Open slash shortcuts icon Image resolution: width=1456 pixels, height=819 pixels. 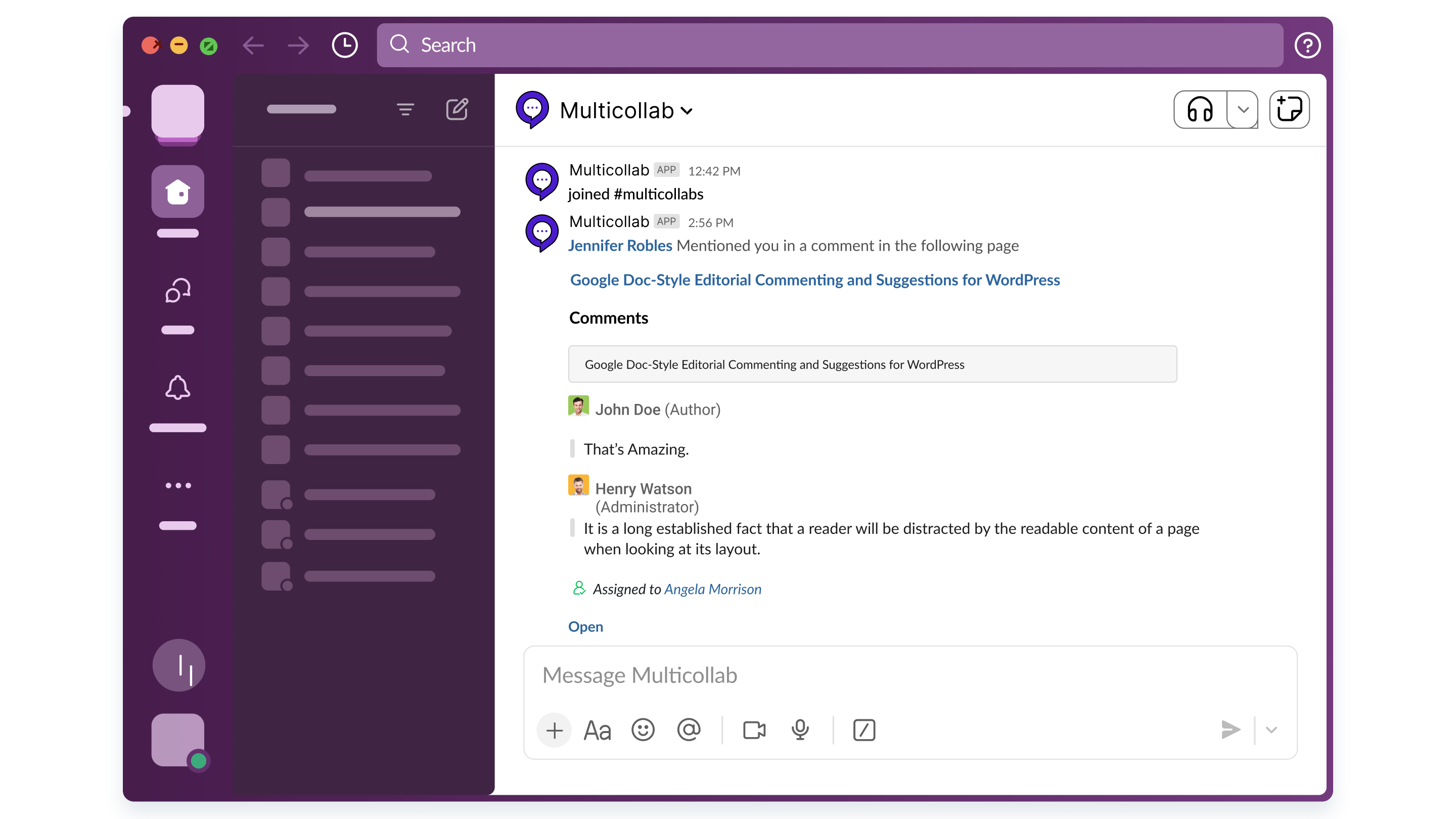863,730
